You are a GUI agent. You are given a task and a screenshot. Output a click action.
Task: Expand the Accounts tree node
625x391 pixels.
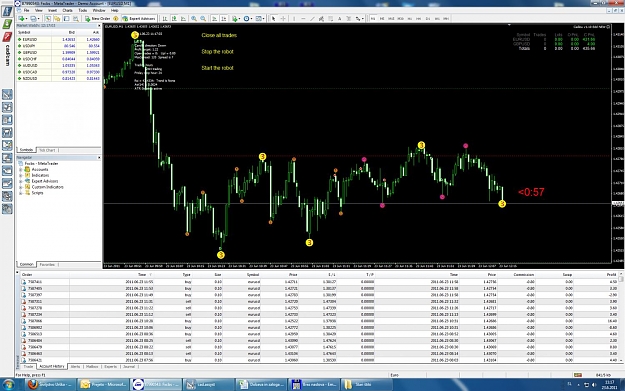click(21, 169)
